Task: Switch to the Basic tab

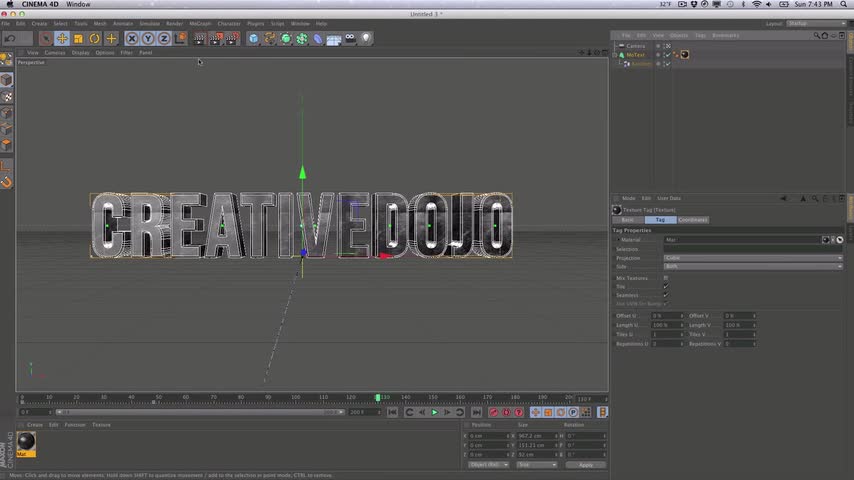Action: click(628, 220)
